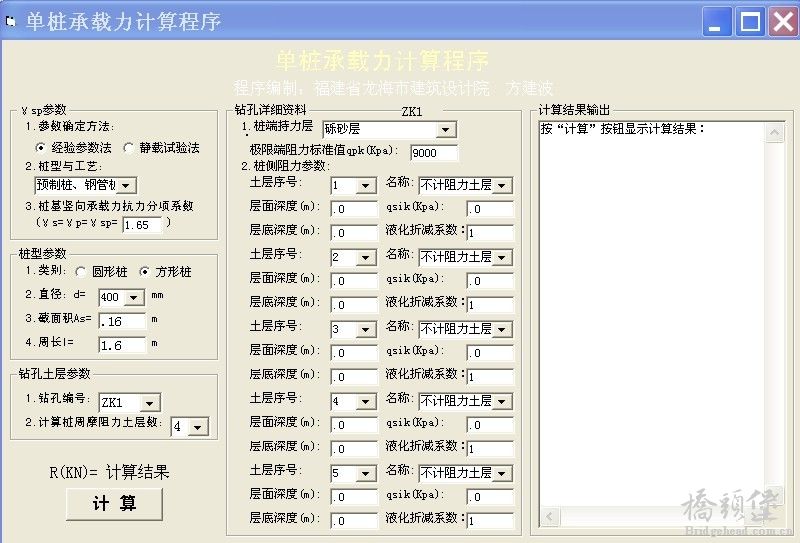
Task: Open 土层序号 dropdown showing 1
Action: coord(366,185)
